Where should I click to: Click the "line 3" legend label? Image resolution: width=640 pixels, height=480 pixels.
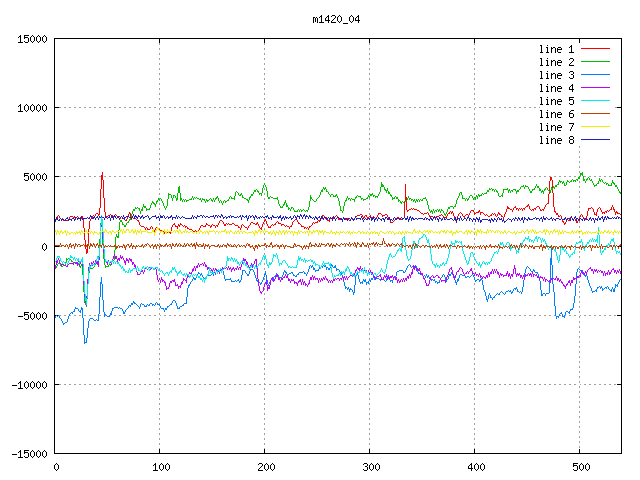(557, 75)
